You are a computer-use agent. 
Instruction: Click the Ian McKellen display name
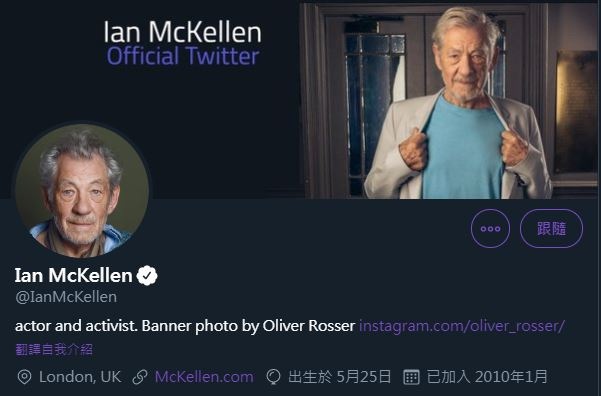point(74,275)
